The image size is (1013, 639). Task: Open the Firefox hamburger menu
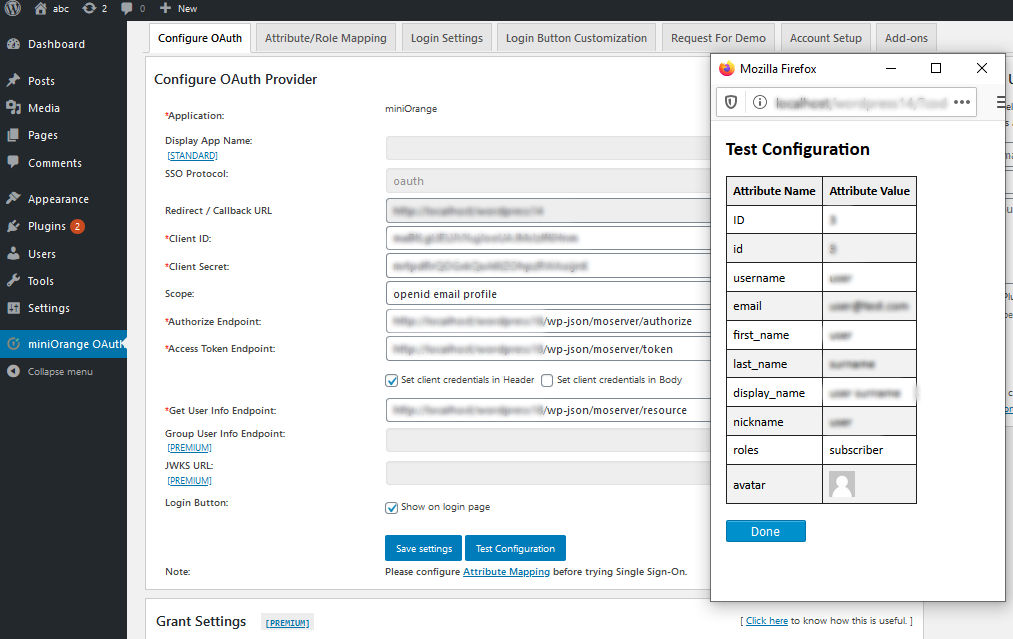[1001, 102]
